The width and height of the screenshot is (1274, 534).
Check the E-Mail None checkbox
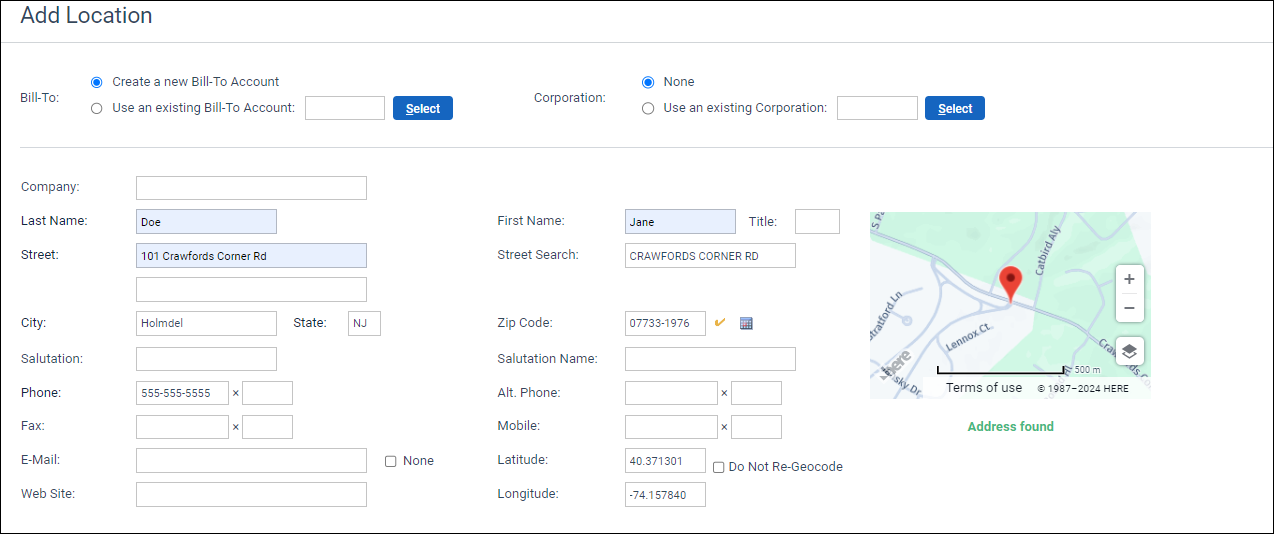pyautogui.click(x=391, y=461)
